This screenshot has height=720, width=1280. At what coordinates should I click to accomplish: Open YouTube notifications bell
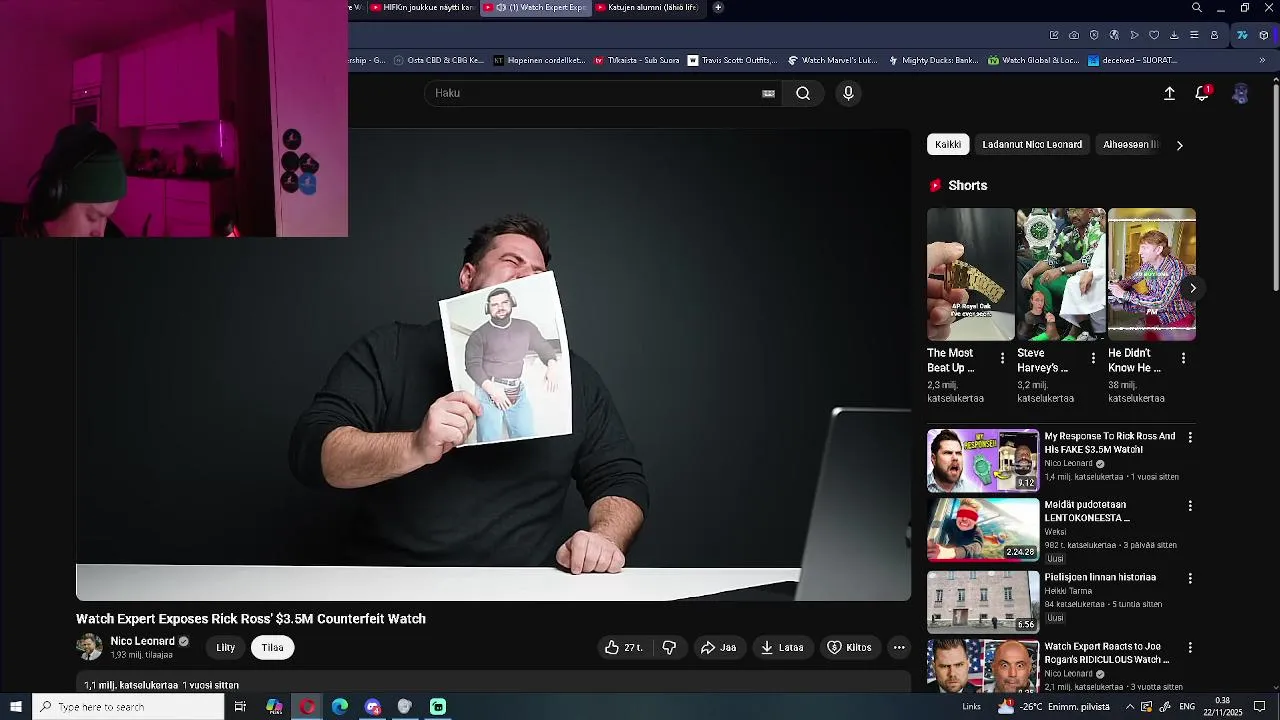click(x=1202, y=93)
